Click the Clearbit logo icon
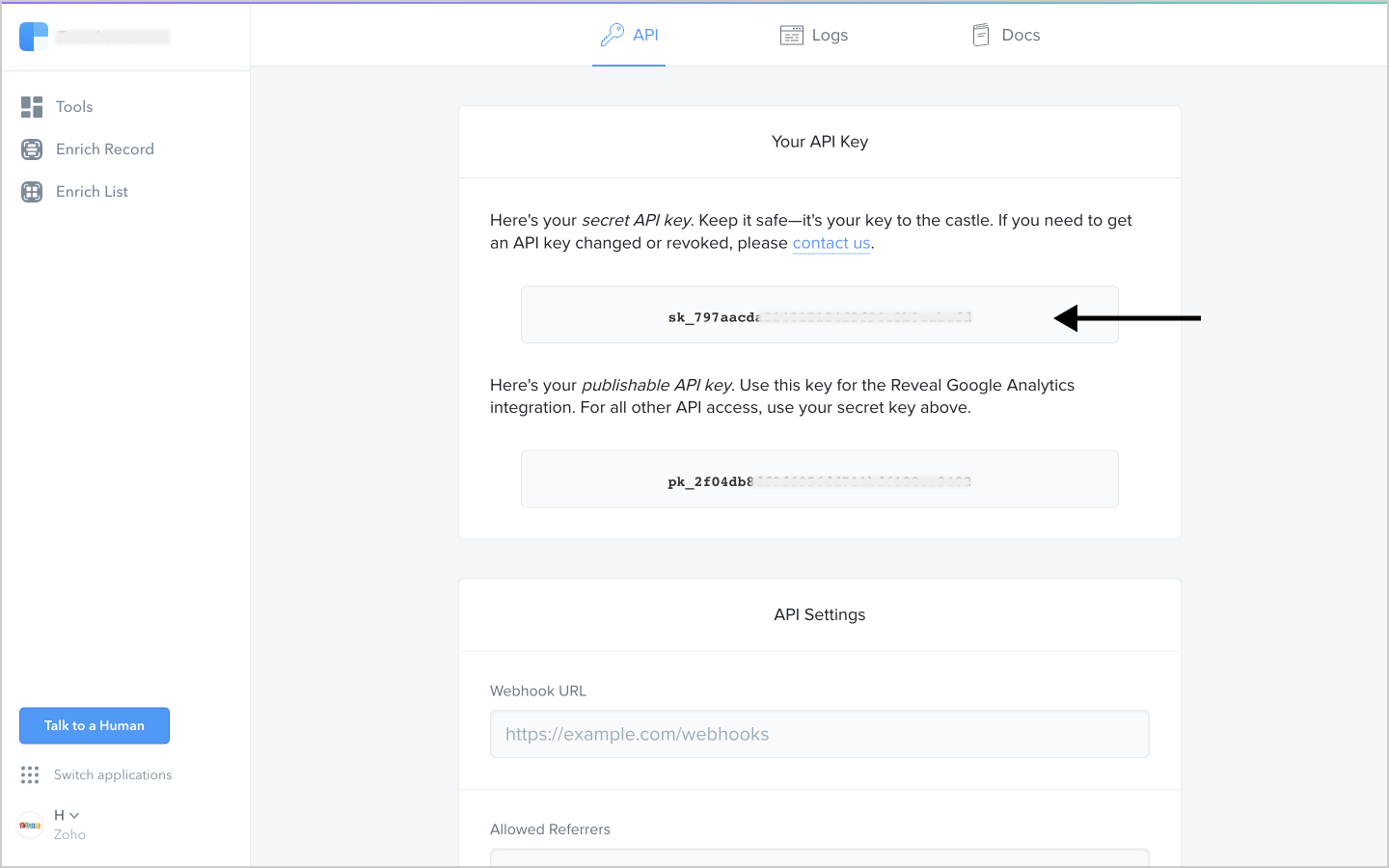Viewport: 1389px width, 868px height. click(34, 37)
